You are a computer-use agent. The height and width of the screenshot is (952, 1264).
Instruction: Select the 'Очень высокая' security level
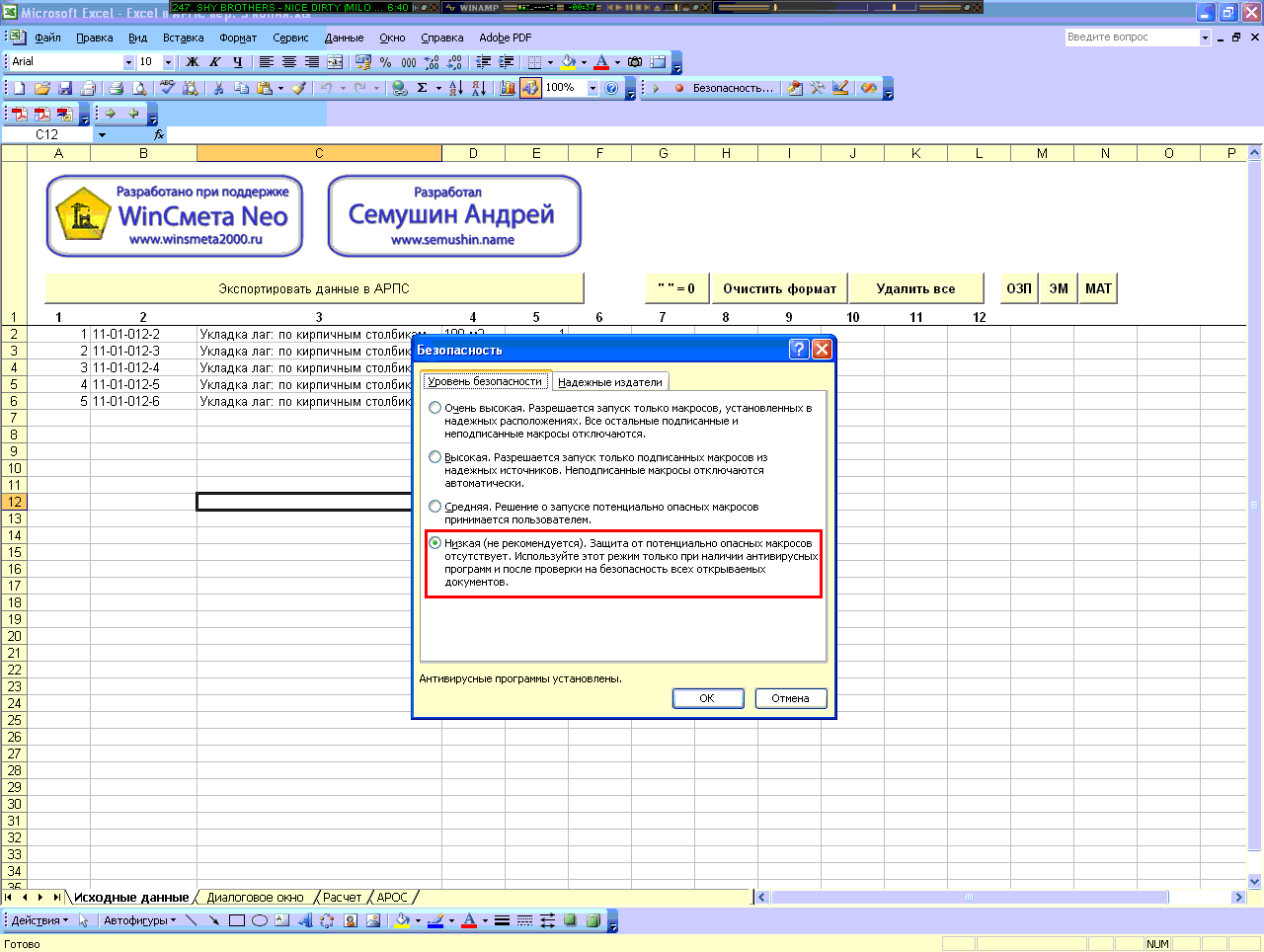(x=435, y=408)
